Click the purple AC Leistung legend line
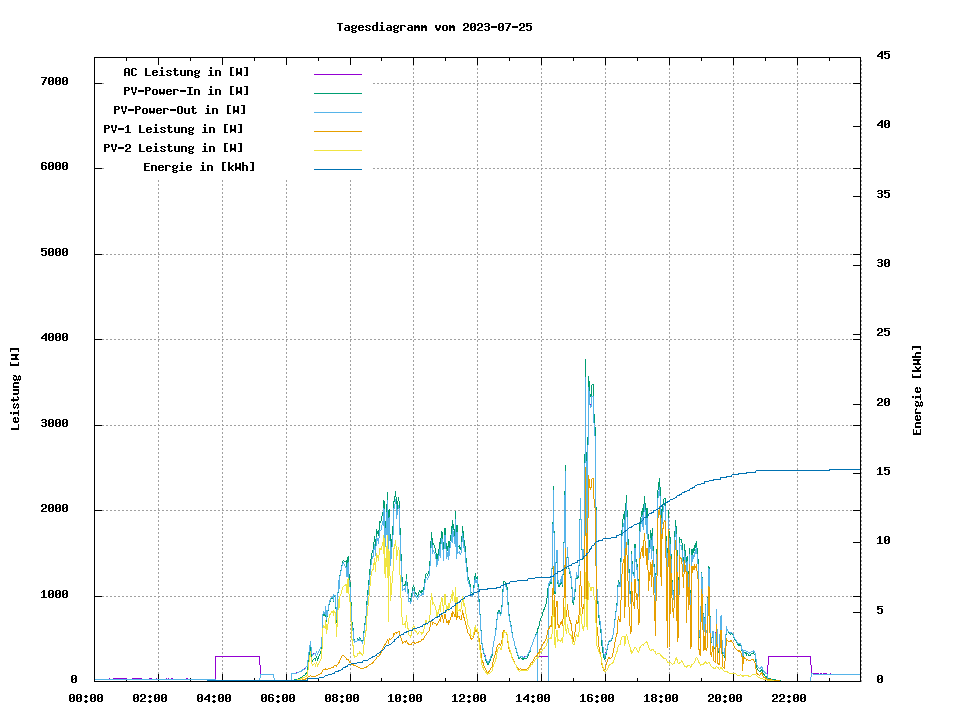Viewport: 960px width, 720px height. tap(337, 74)
